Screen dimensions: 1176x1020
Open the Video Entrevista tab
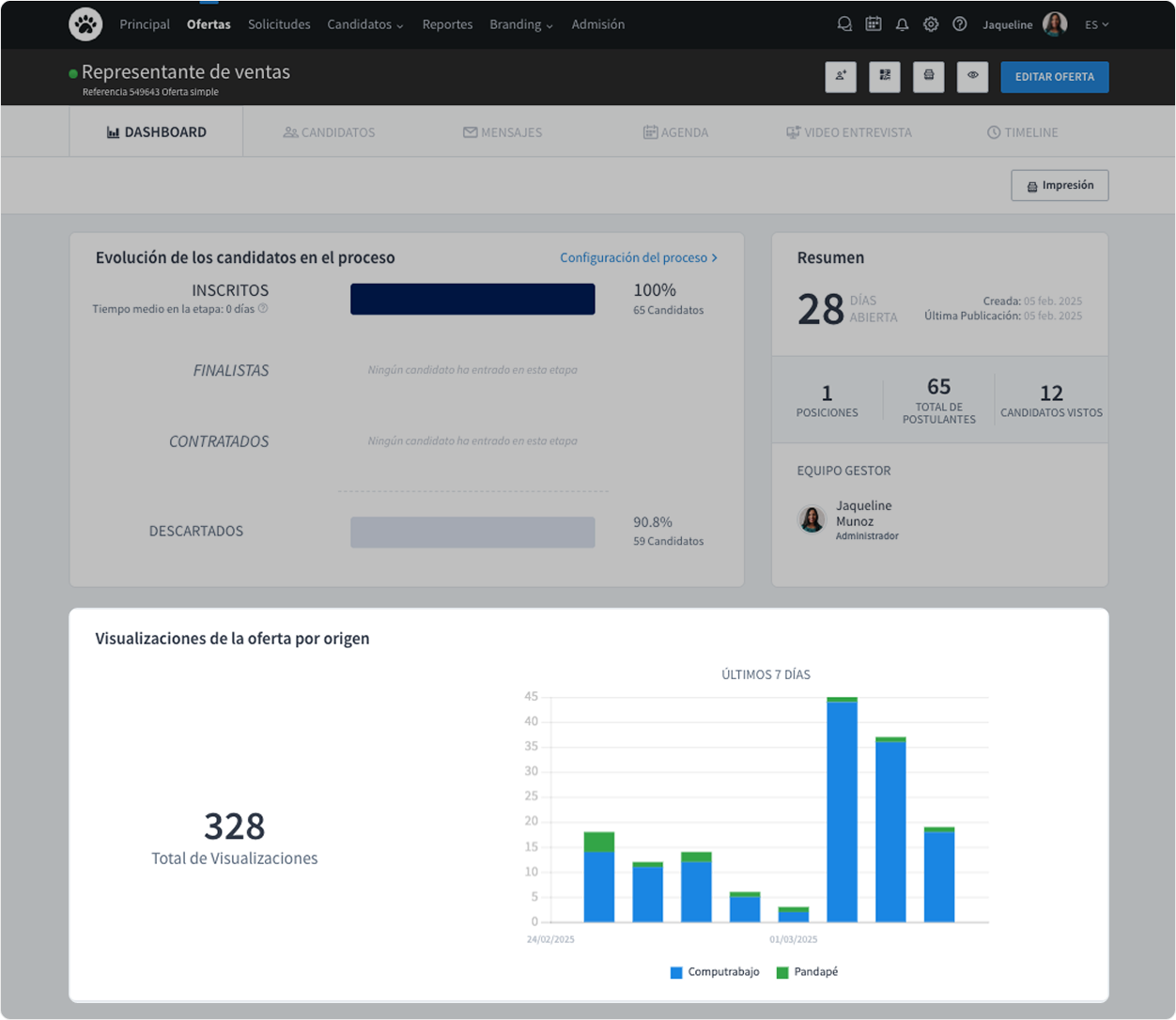click(849, 132)
